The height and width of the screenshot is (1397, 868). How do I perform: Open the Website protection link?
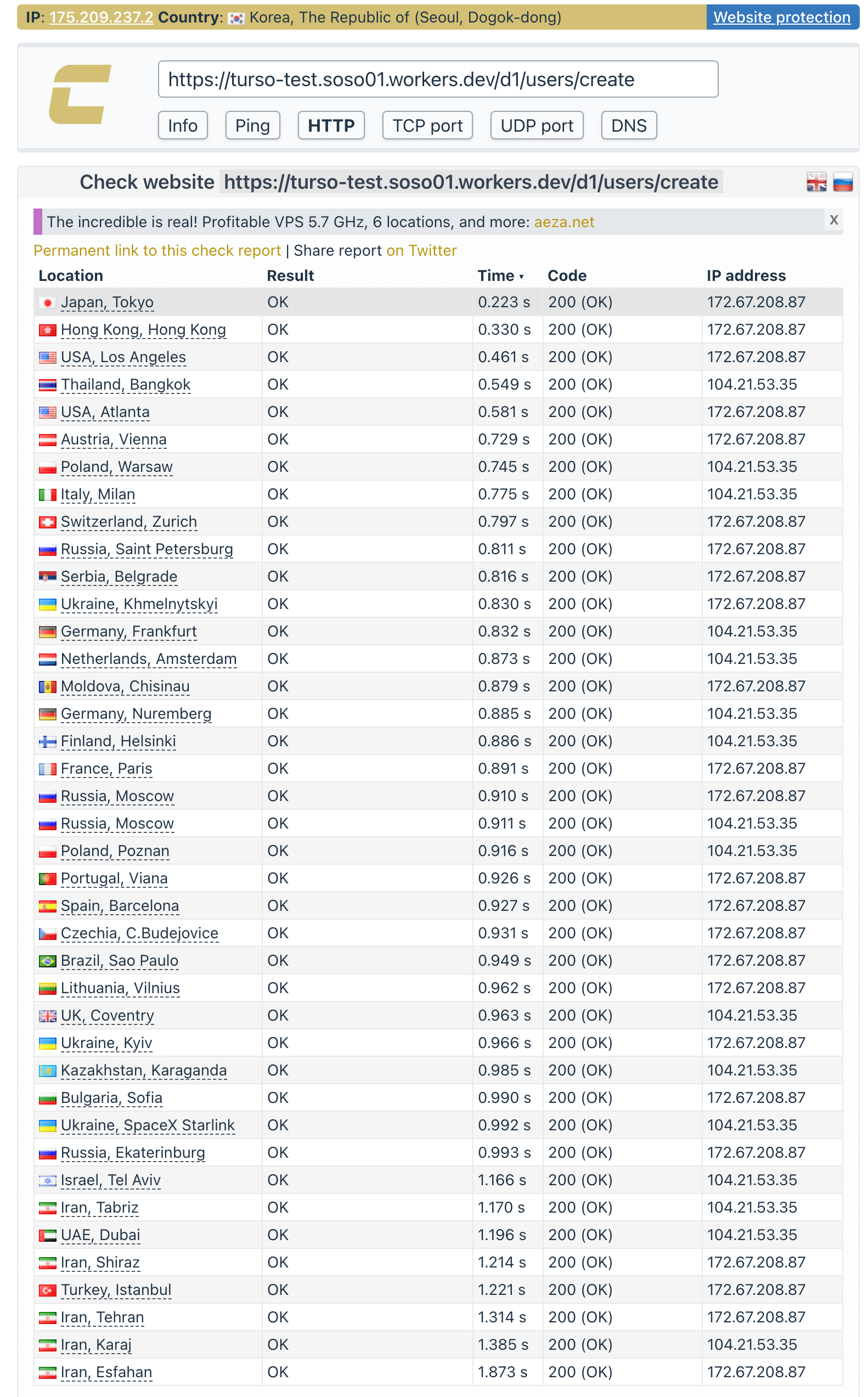pos(781,17)
